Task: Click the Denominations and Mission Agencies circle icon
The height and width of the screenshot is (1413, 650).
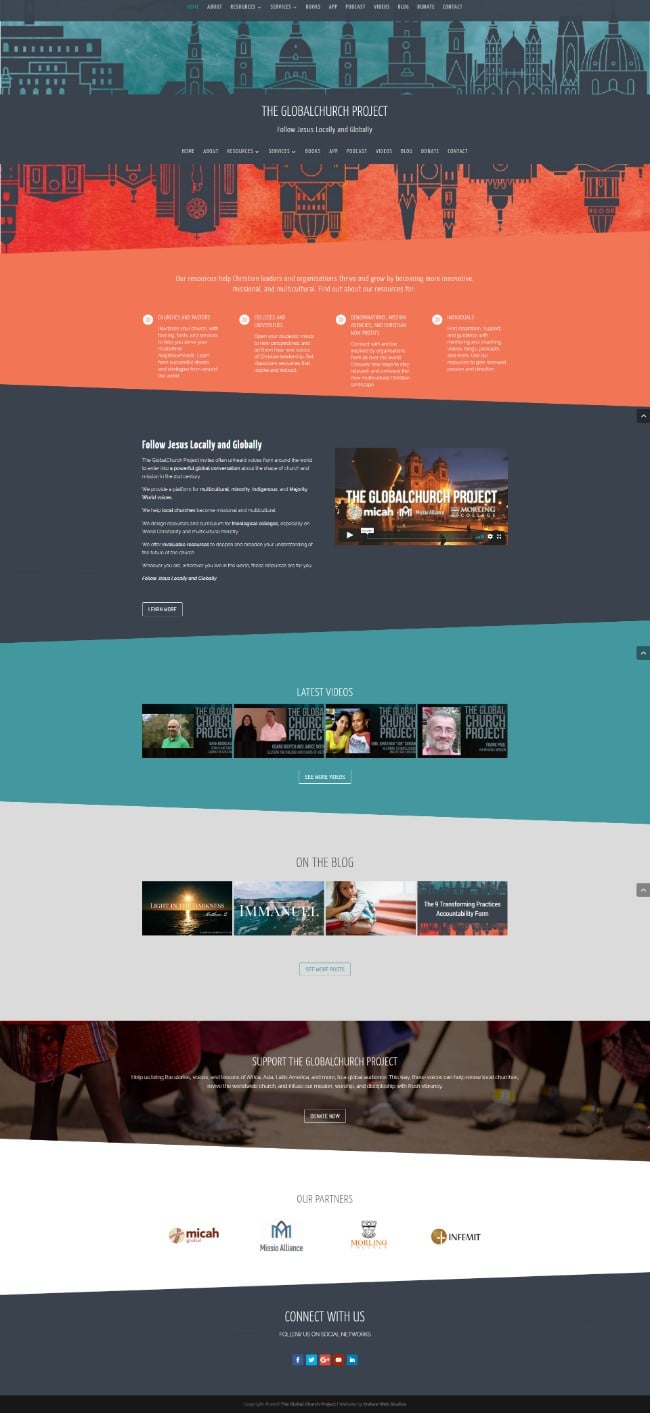Action: [341, 320]
